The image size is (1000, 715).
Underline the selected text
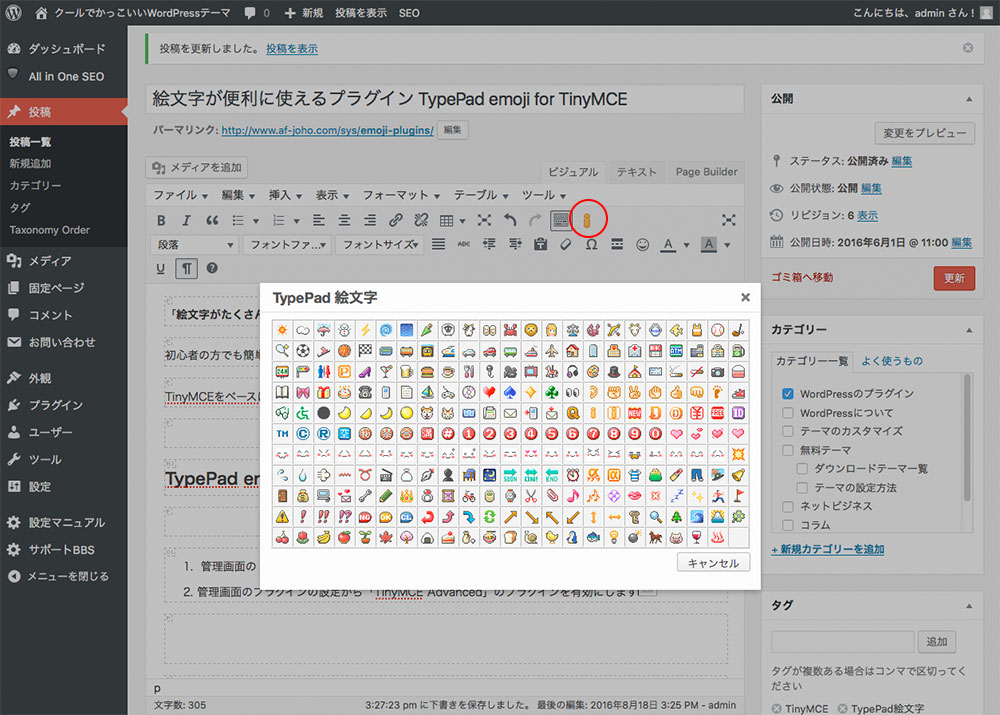[161, 269]
